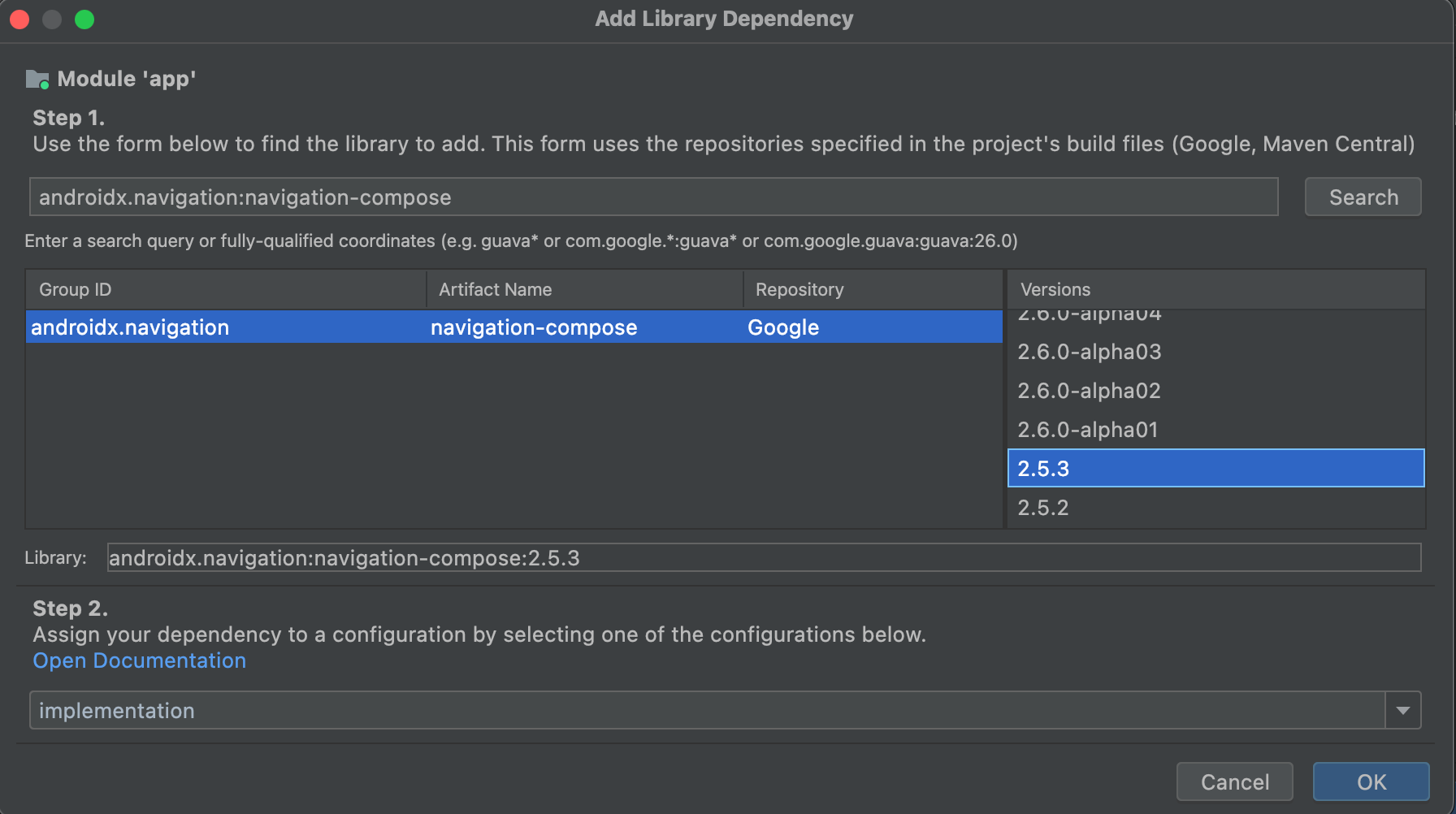Click the Repository column header
This screenshot has width=1456, height=814.
(873, 289)
